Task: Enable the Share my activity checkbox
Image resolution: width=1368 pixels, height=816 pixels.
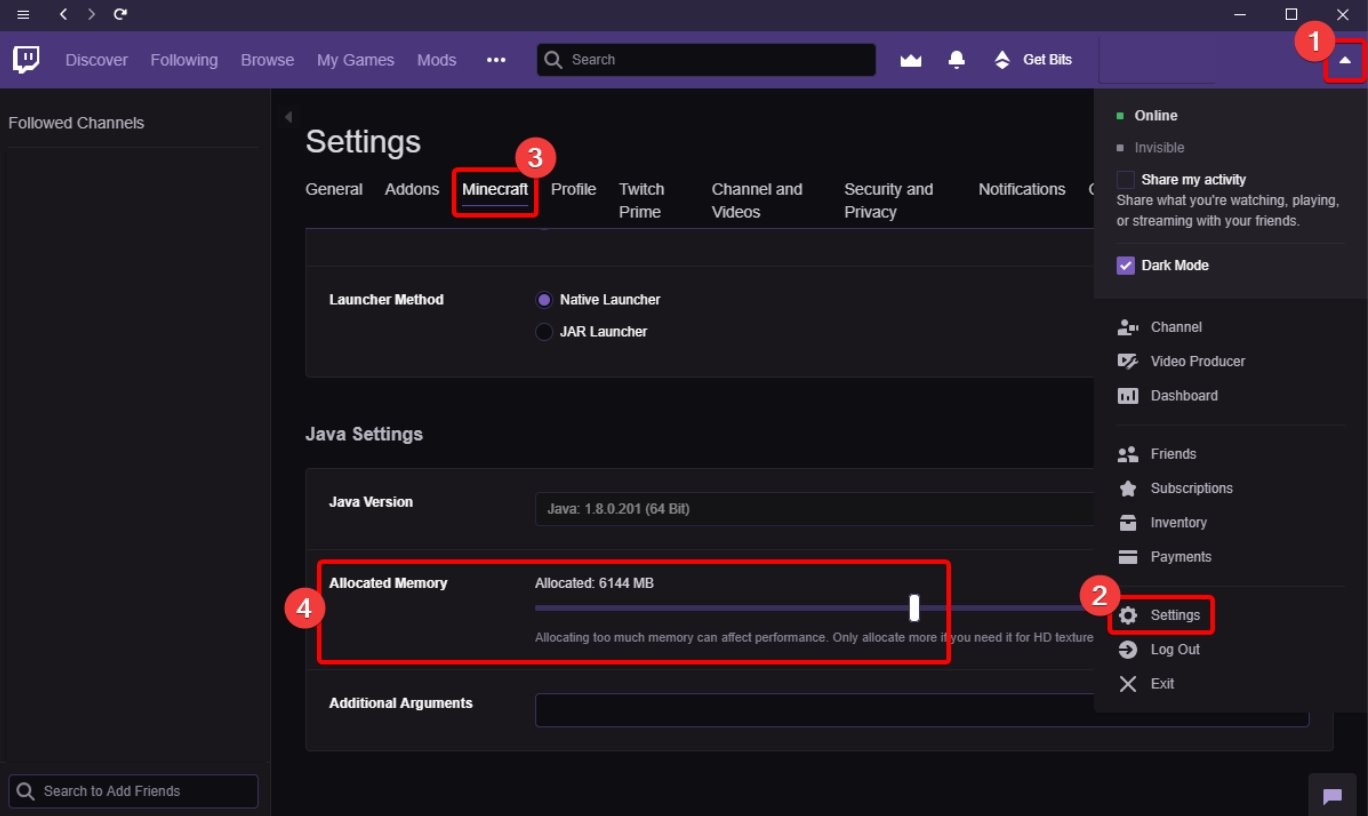Action: (x=1125, y=180)
